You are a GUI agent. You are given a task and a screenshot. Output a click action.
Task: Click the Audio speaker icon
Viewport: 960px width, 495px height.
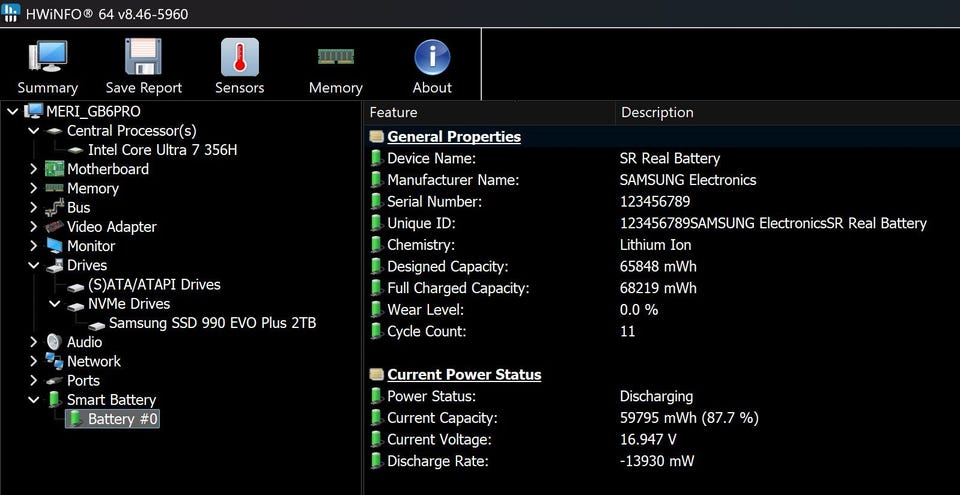pos(54,342)
